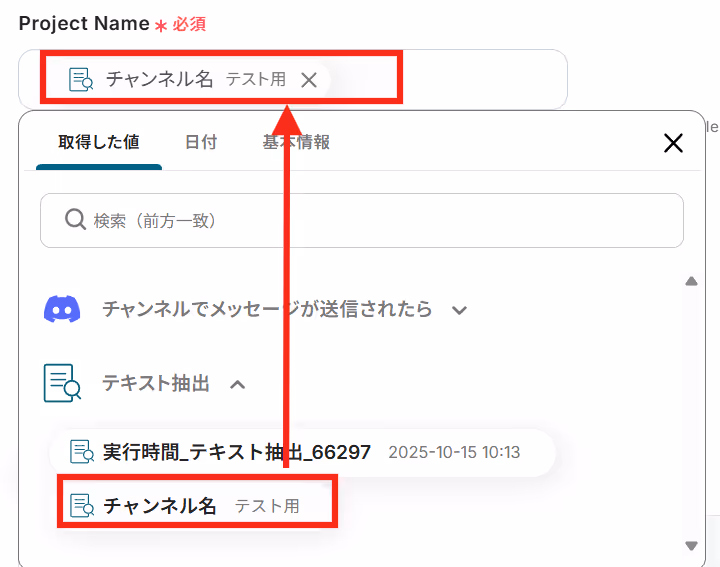Click the チャンネルでメッセージが送信されたら section title
Viewport: 720px width, 567px height.
[x=267, y=309]
